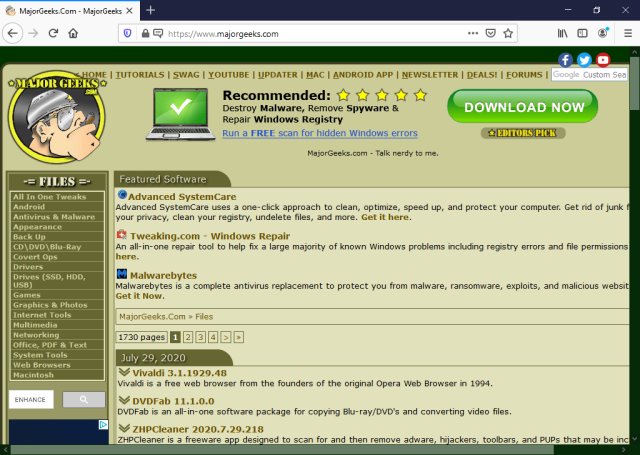Focus the ENHANCE search input field

(x=31, y=400)
